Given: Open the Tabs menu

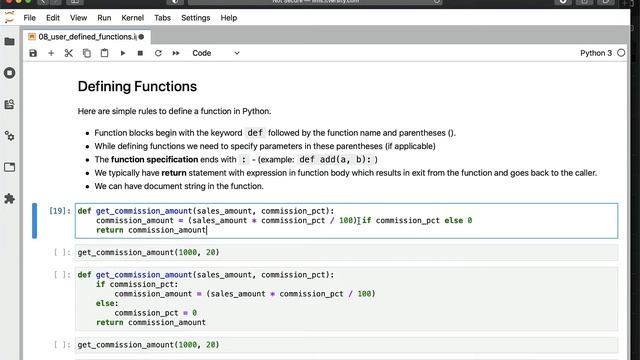Looking at the screenshot, I should tap(162, 18).
